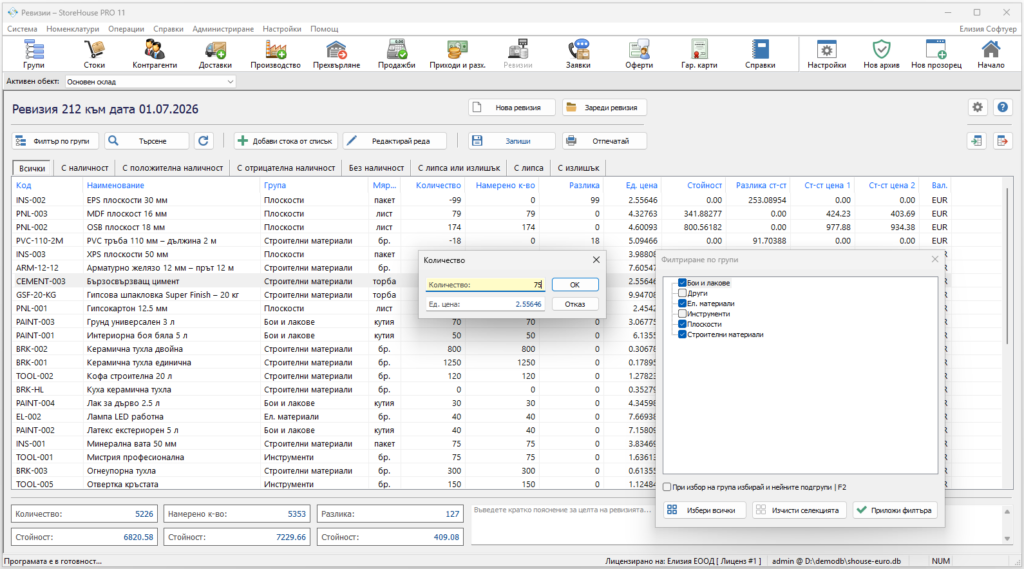Uncheck the Ел. материали group
1024x569 pixels.
(x=682, y=303)
